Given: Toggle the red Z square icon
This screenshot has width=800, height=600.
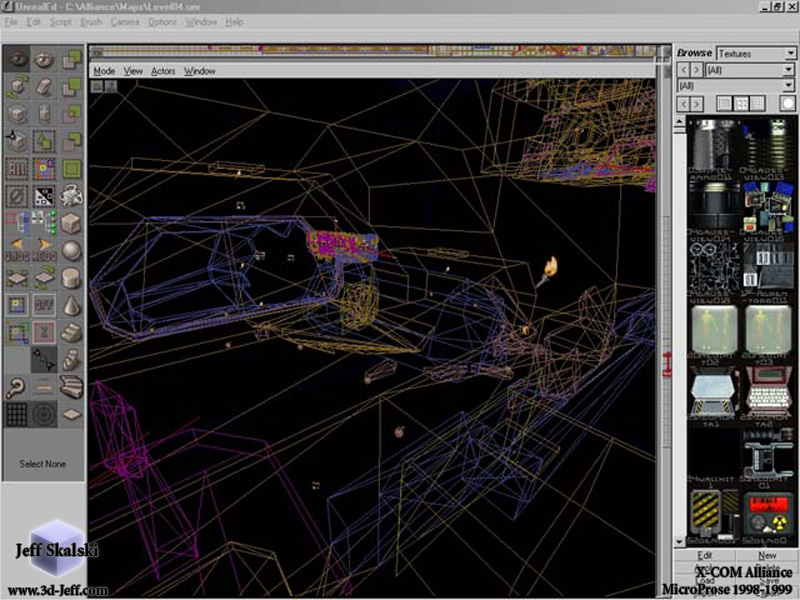Looking at the screenshot, I should (x=44, y=333).
